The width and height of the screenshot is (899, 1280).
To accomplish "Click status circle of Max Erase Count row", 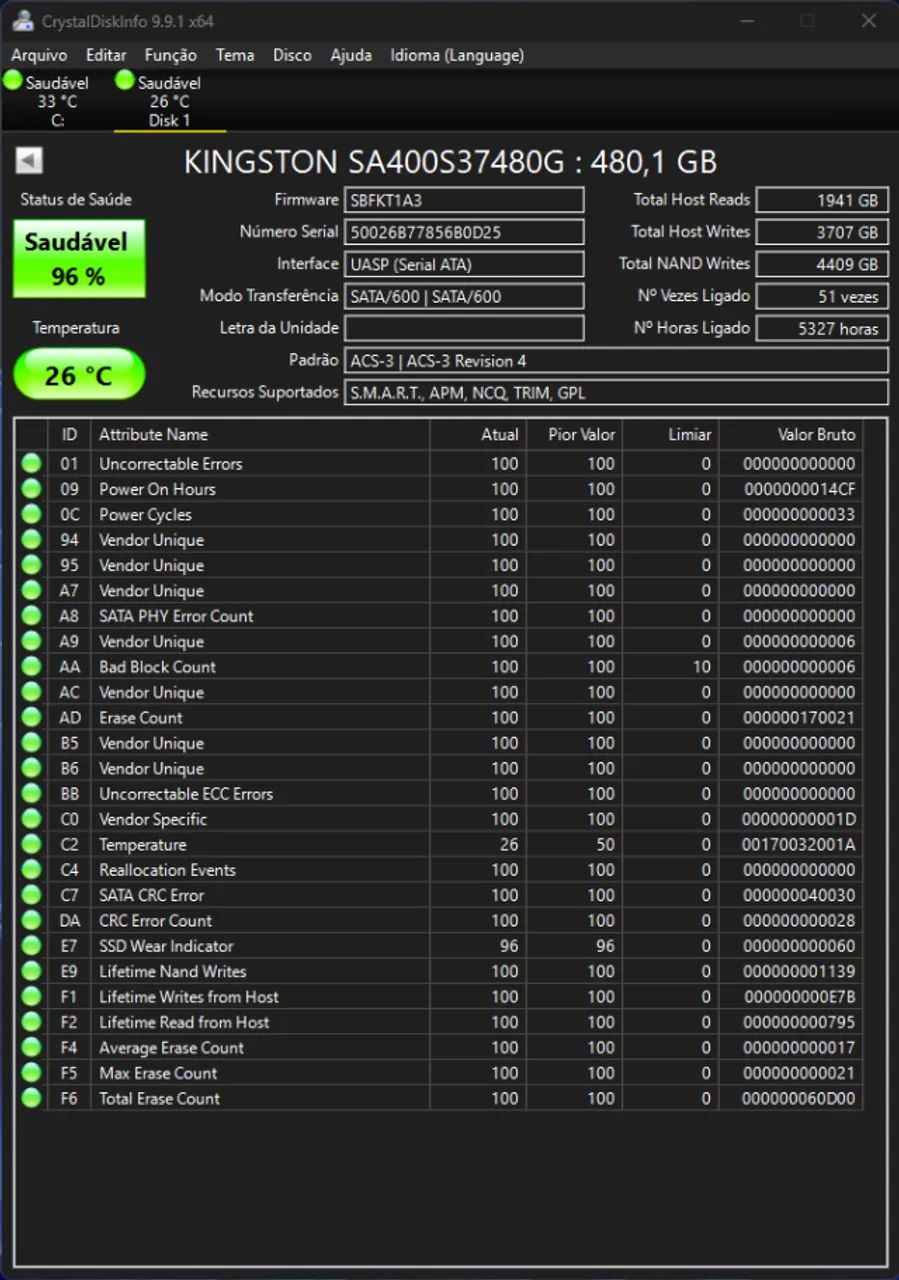I will tap(32, 1073).
